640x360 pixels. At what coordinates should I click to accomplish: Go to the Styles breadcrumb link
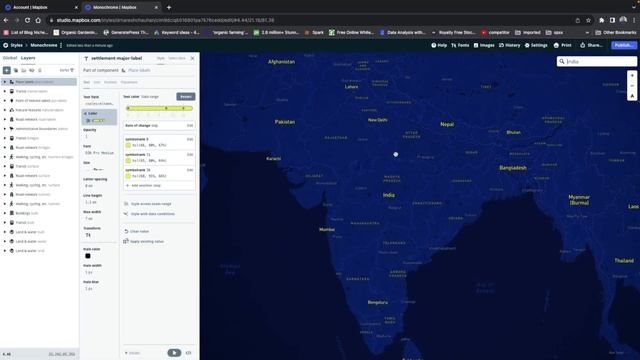16,45
